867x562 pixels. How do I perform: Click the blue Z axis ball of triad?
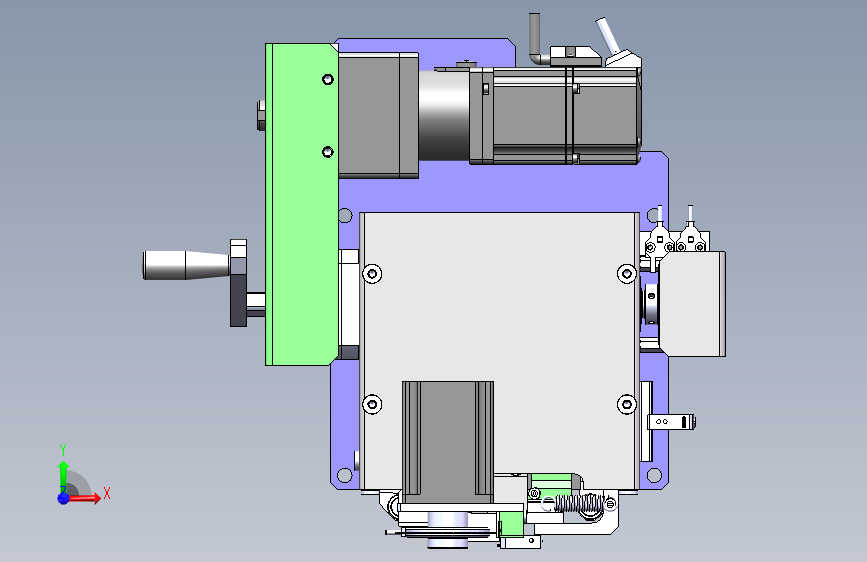click(64, 498)
